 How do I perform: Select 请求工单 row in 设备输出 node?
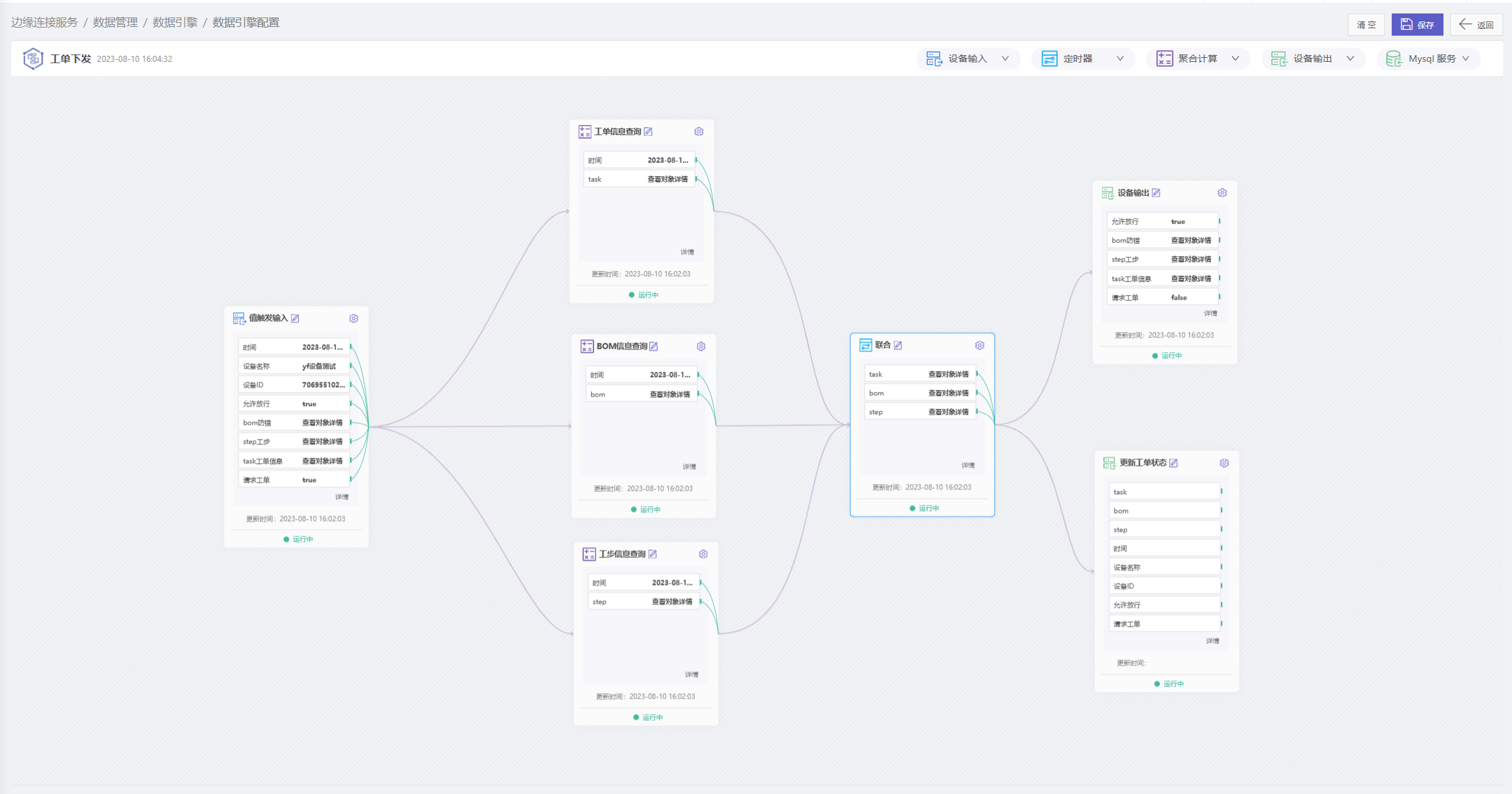[1163, 297]
